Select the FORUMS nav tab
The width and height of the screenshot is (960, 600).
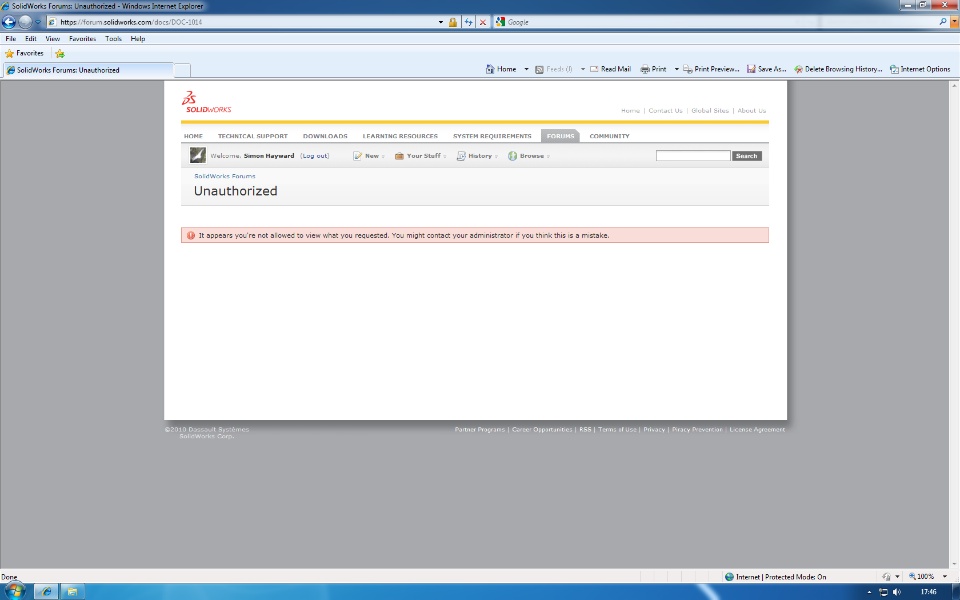pyautogui.click(x=560, y=136)
